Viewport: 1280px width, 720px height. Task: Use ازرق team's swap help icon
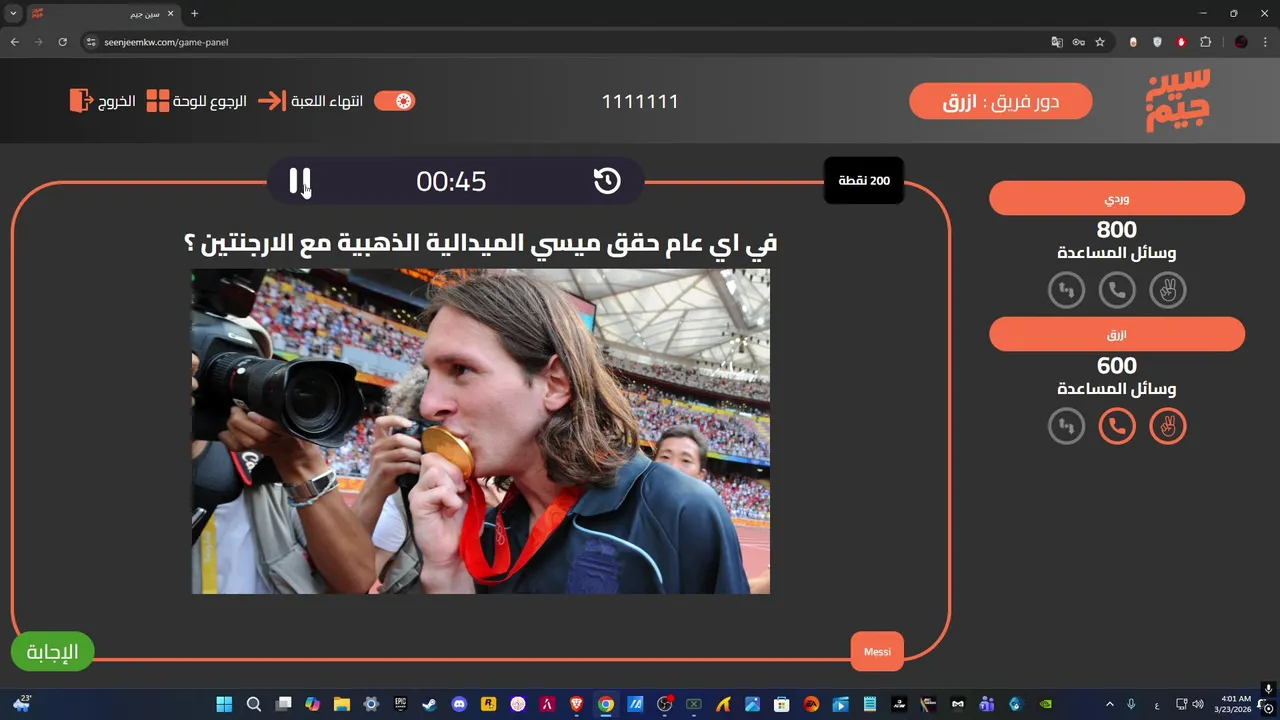(x=1066, y=426)
